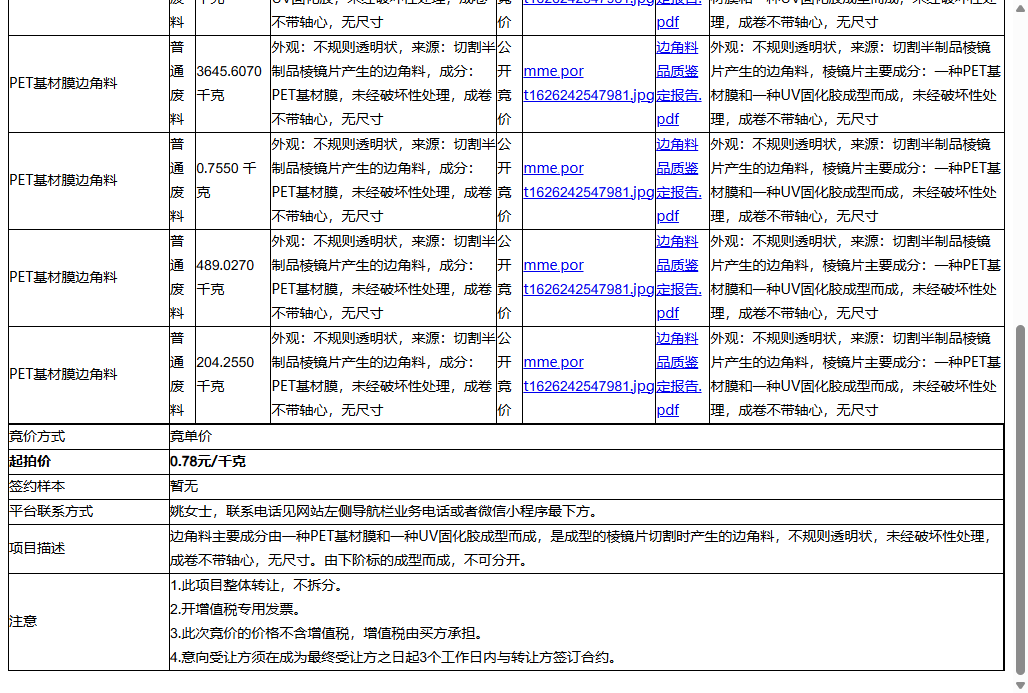Viewport: 1028px width, 693px height.
Task: Click the 注意 label cell
Action: tap(89, 622)
